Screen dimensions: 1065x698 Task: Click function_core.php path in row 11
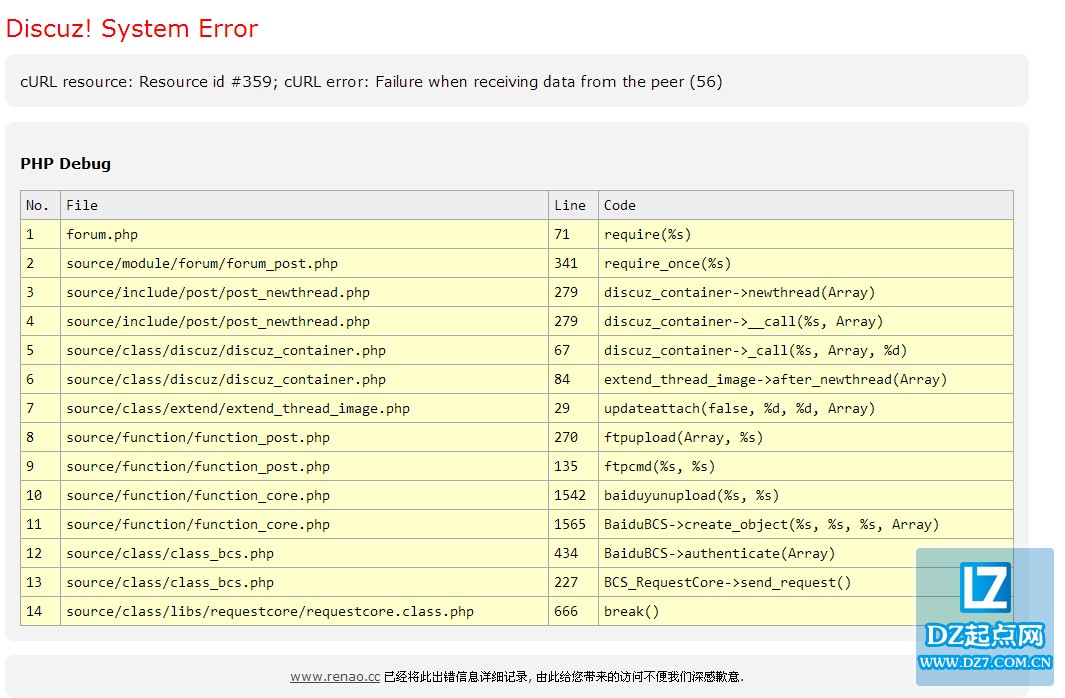[198, 525]
